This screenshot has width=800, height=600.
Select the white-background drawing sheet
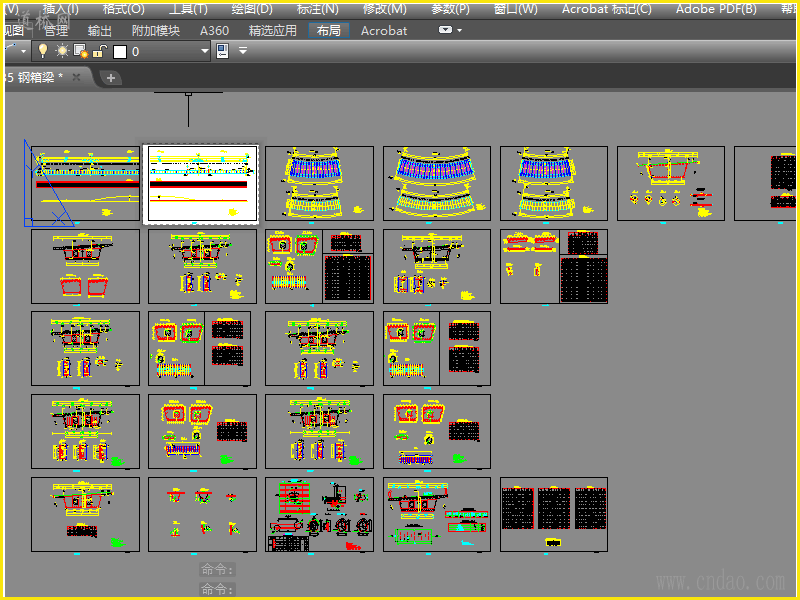tap(201, 184)
